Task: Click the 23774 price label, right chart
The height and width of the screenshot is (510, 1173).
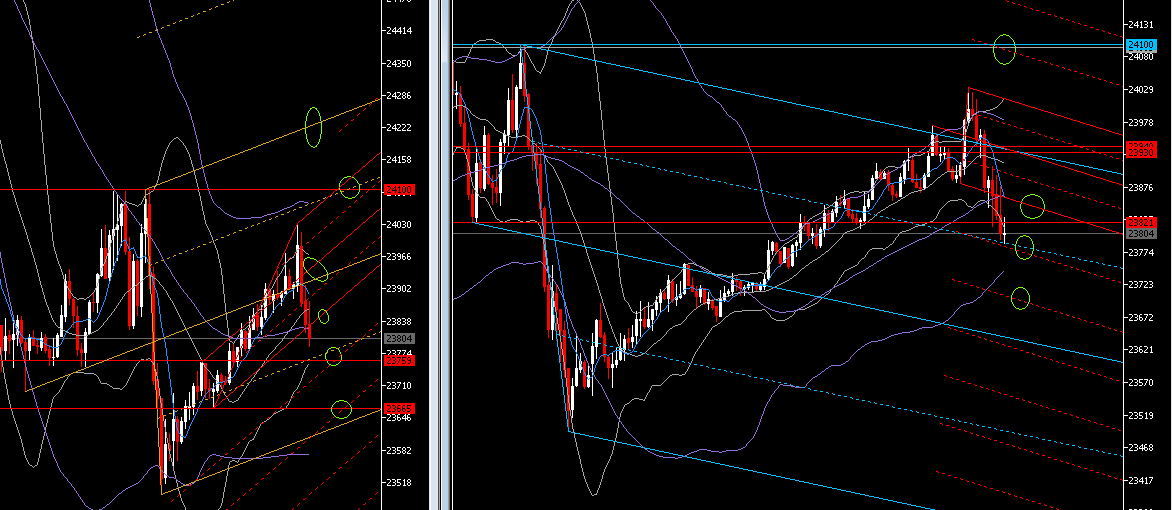Action: click(1142, 253)
